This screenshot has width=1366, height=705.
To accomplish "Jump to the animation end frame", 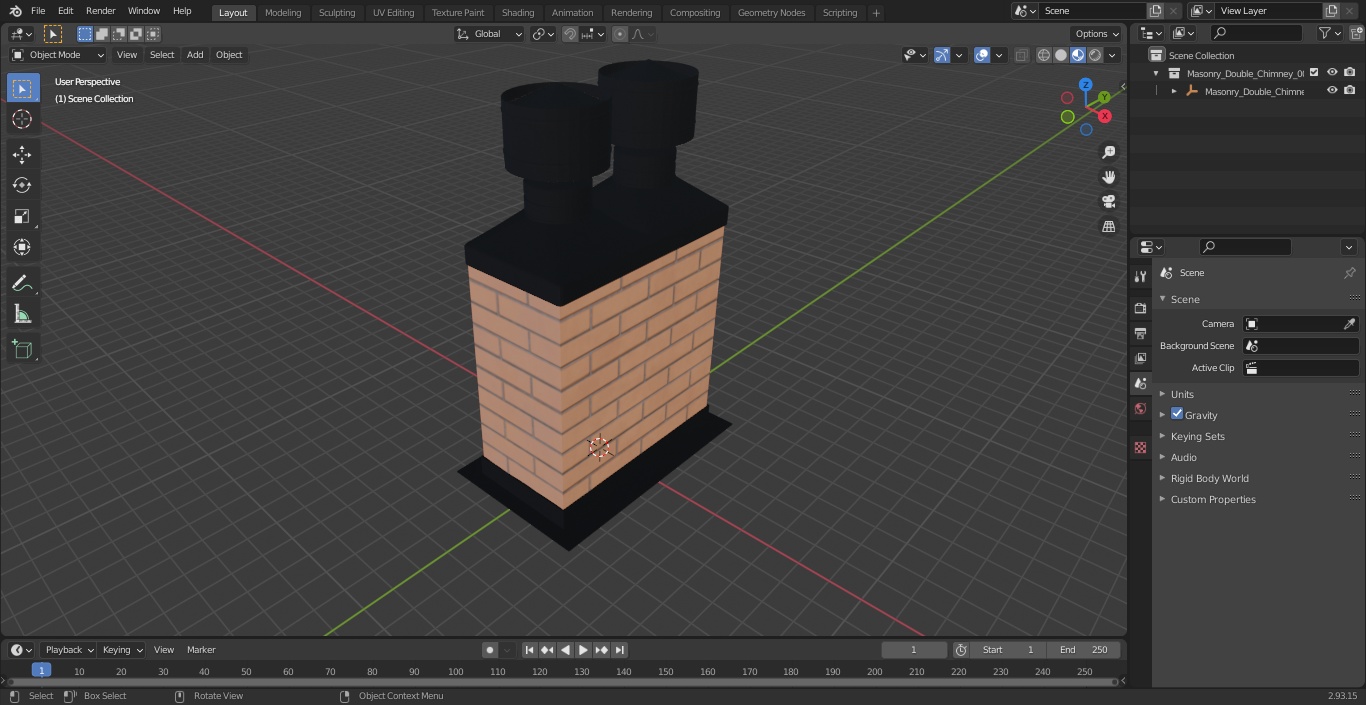I will (620, 650).
